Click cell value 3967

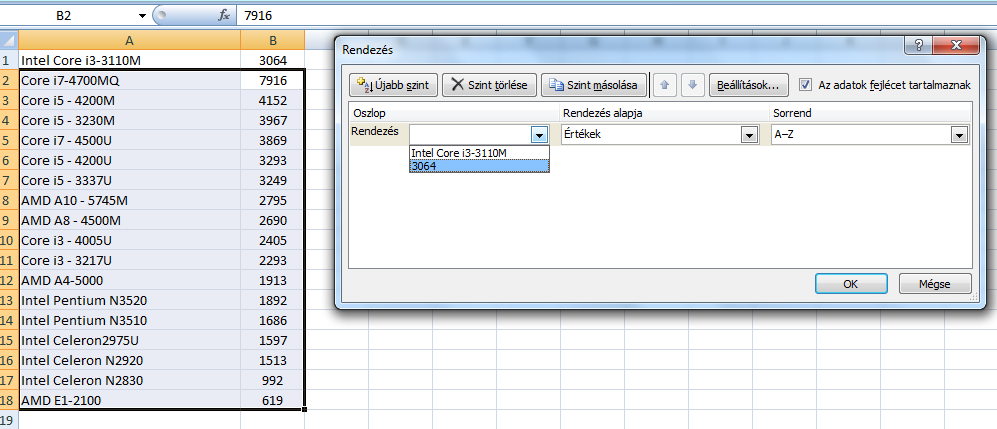(273, 120)
